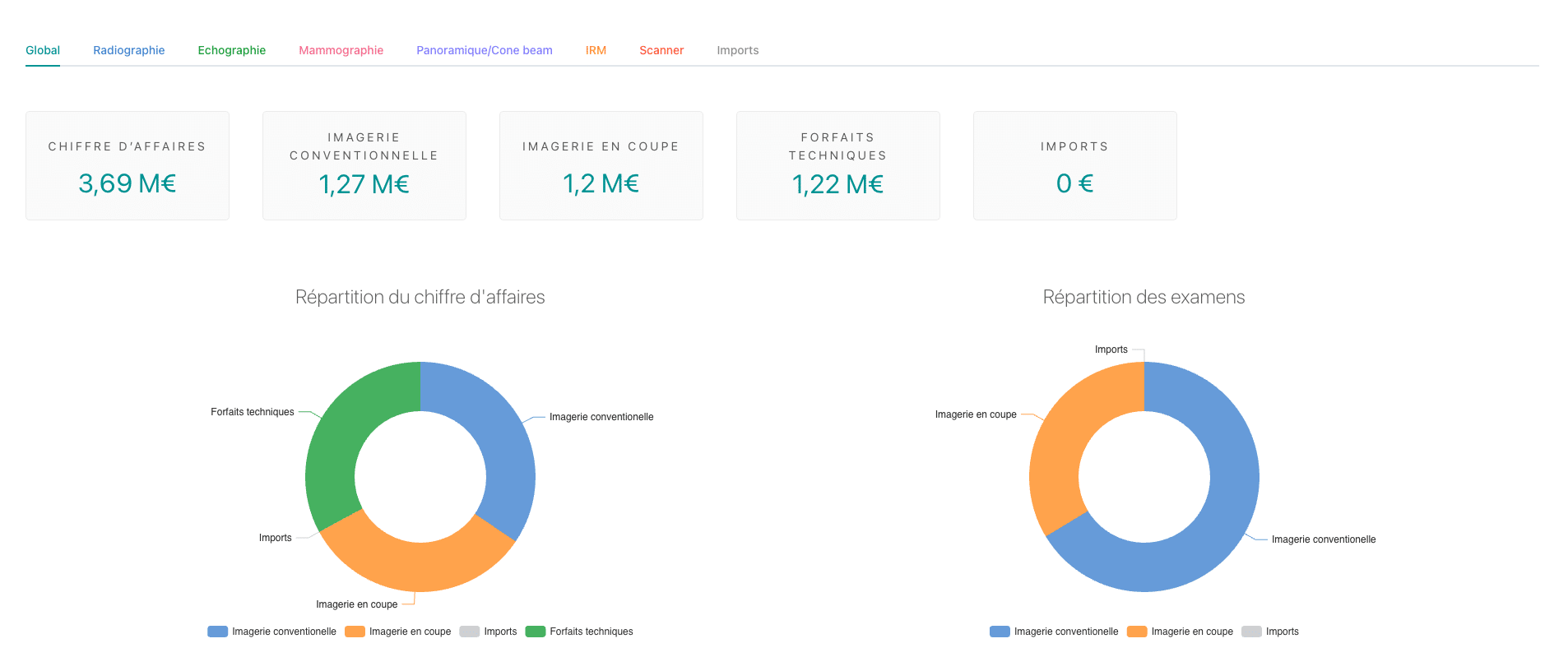This screenshot has height=671, width=1568.
Task: Switch to the Radiographie tab
Action: click(x=128, y=50)
